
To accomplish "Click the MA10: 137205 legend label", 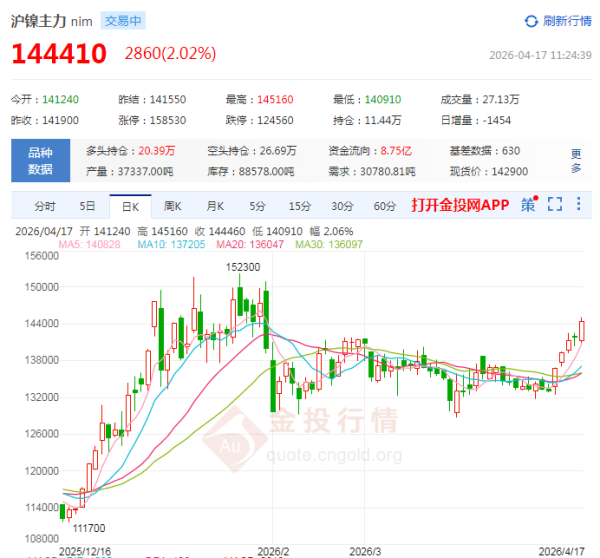I will pos(171,244).
